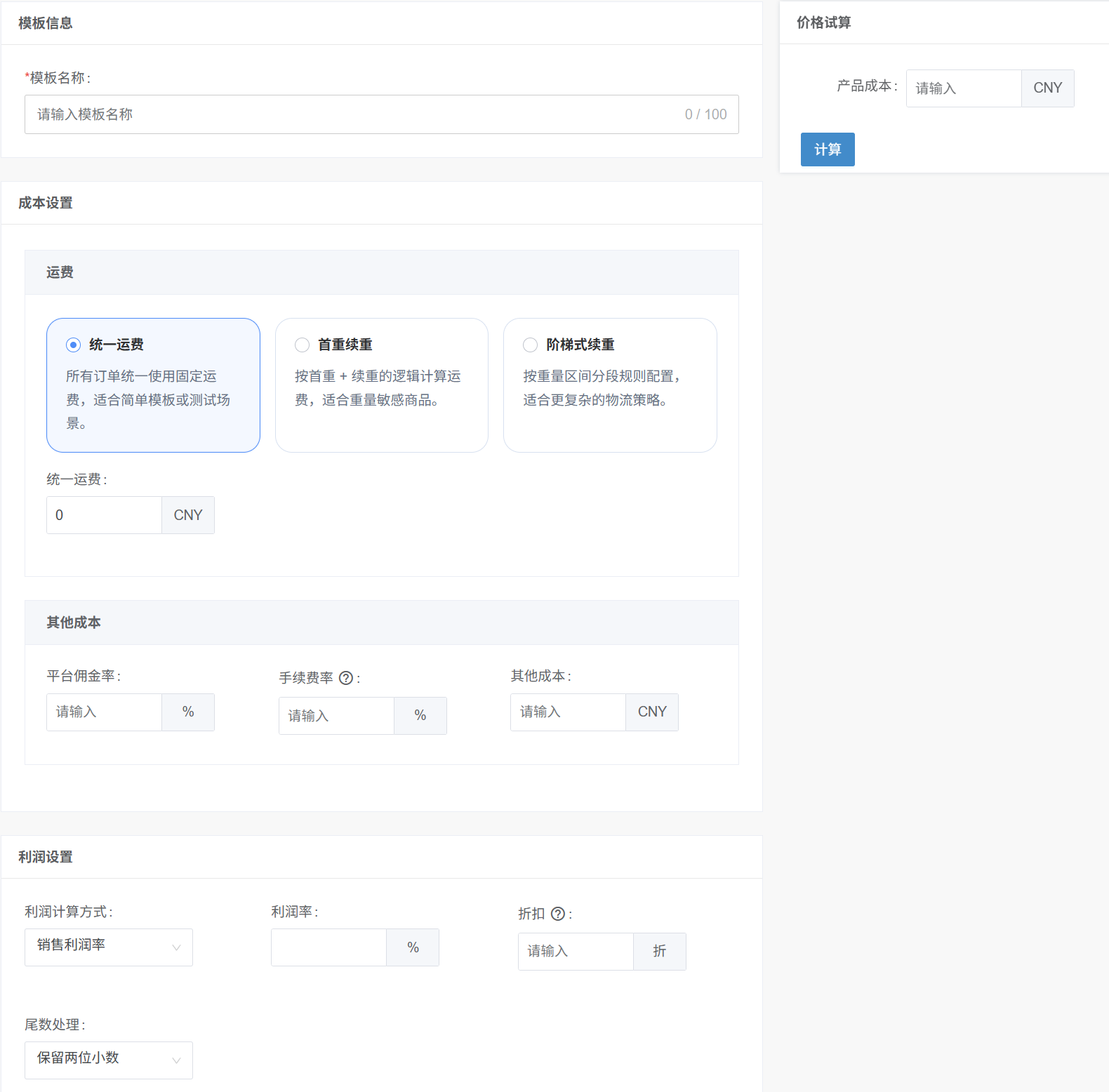Click the help icon next to 折扣
This screenshot has width=1109, height=1092.
click(558, 914)
